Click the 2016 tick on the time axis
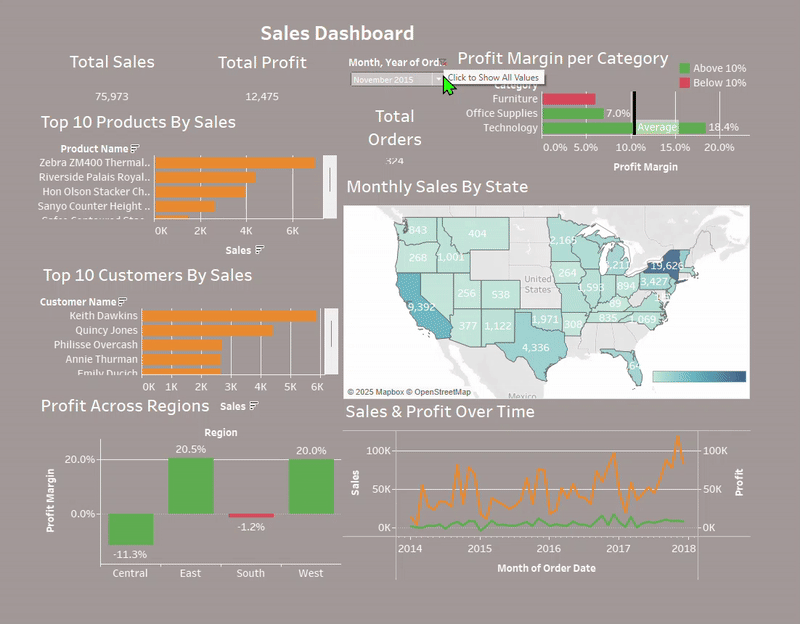This screenshot has height=624, width=800. [549, 548]
